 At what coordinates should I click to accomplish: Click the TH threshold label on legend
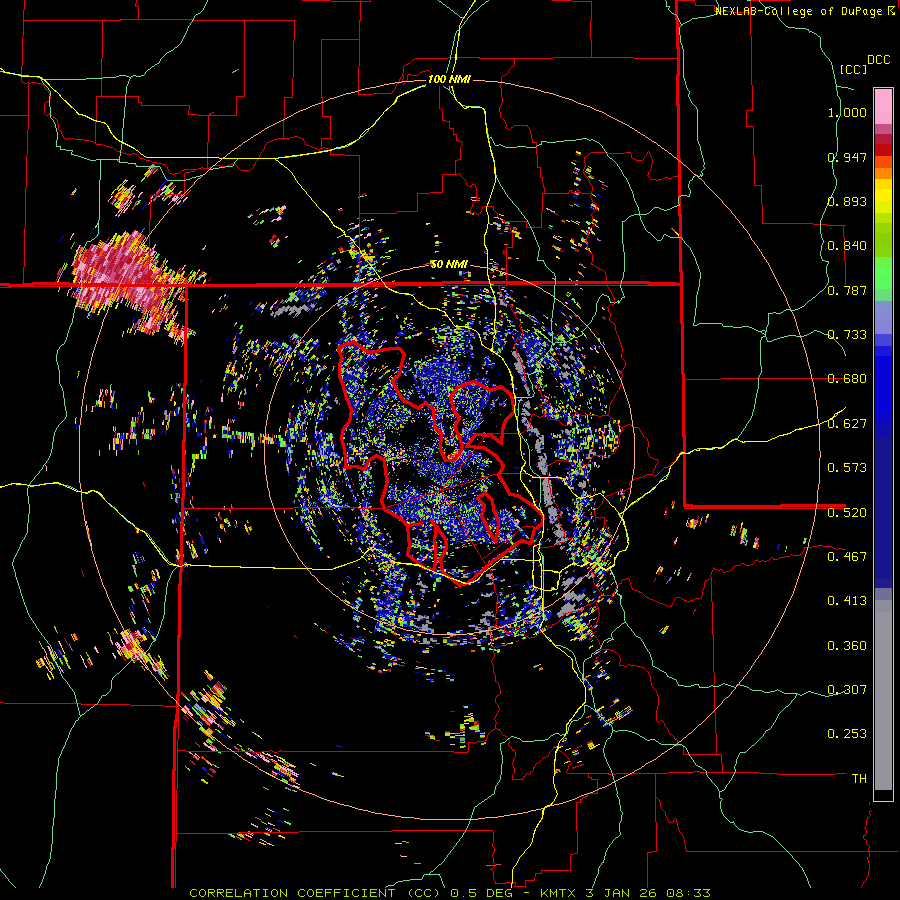click(x=859, y=779)
